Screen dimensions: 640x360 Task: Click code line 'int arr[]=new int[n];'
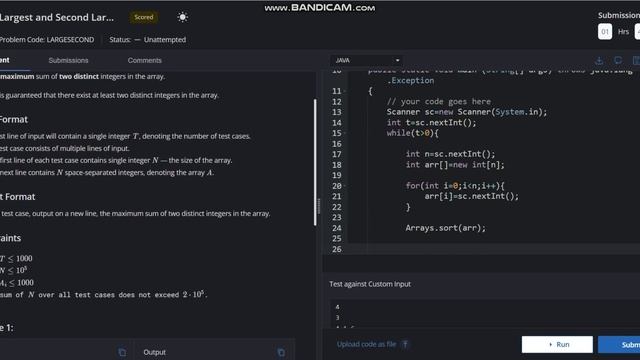coord(455,164)
